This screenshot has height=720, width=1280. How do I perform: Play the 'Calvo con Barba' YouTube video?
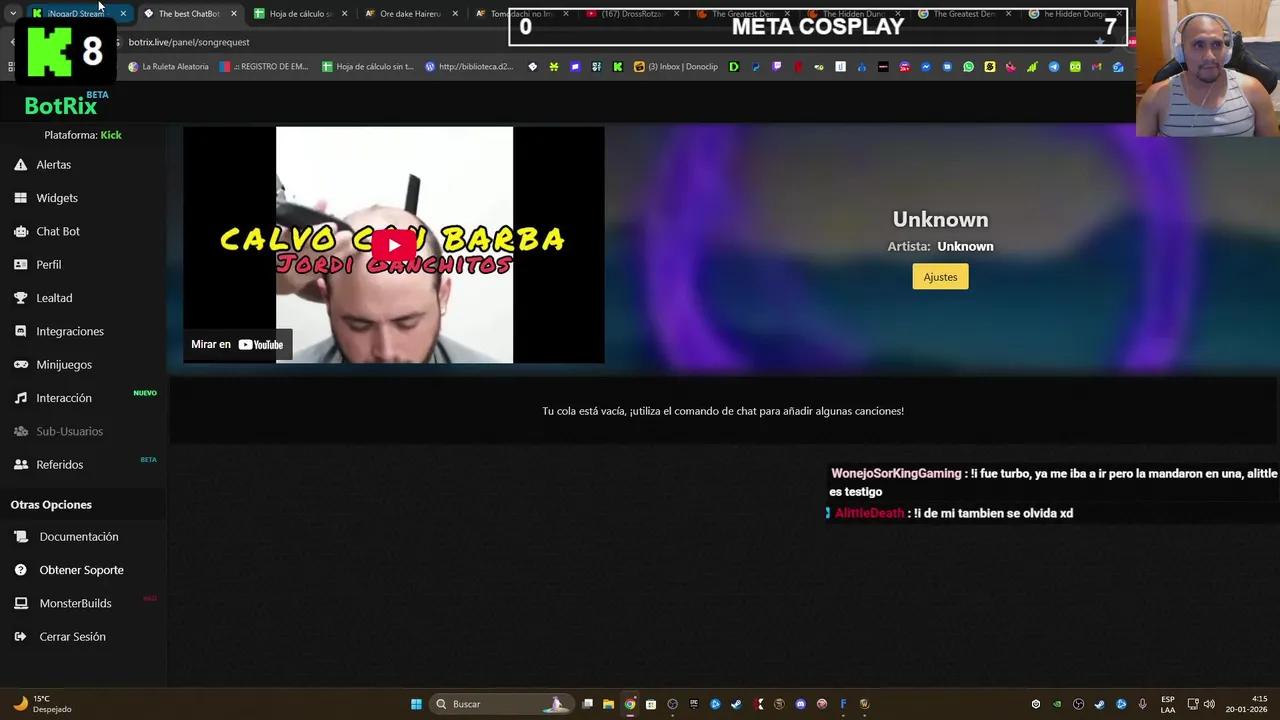click(393, 244)
